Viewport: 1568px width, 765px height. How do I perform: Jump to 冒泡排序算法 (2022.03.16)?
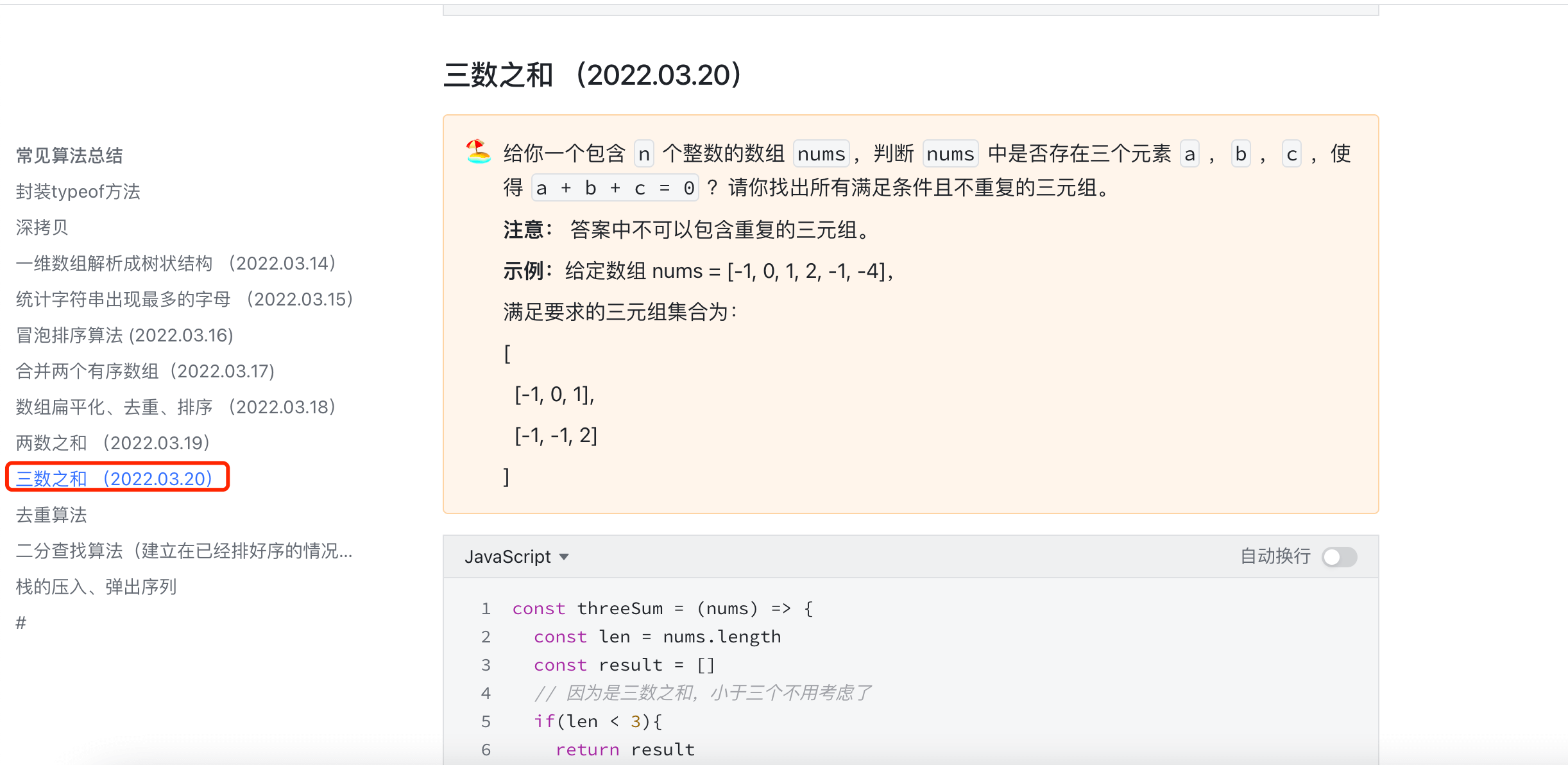pyautogui.click(x=124, y=335)
